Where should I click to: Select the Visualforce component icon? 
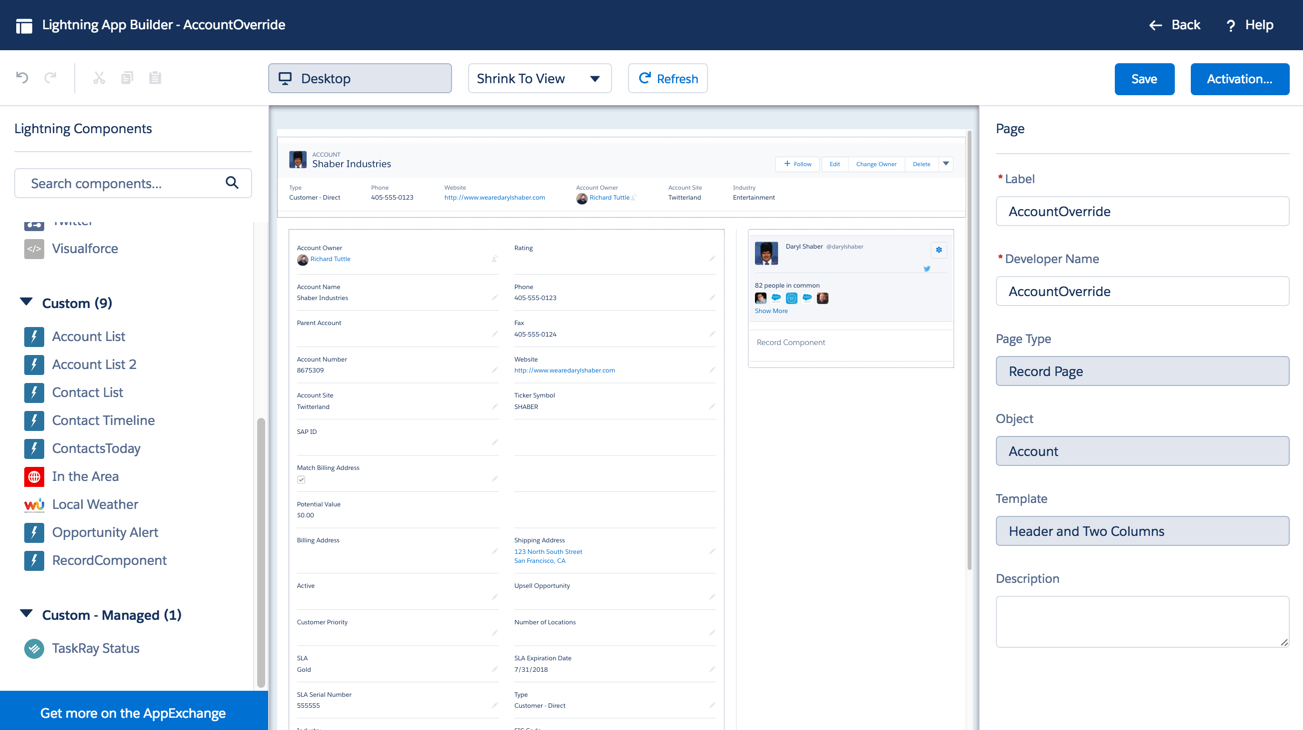34,249
